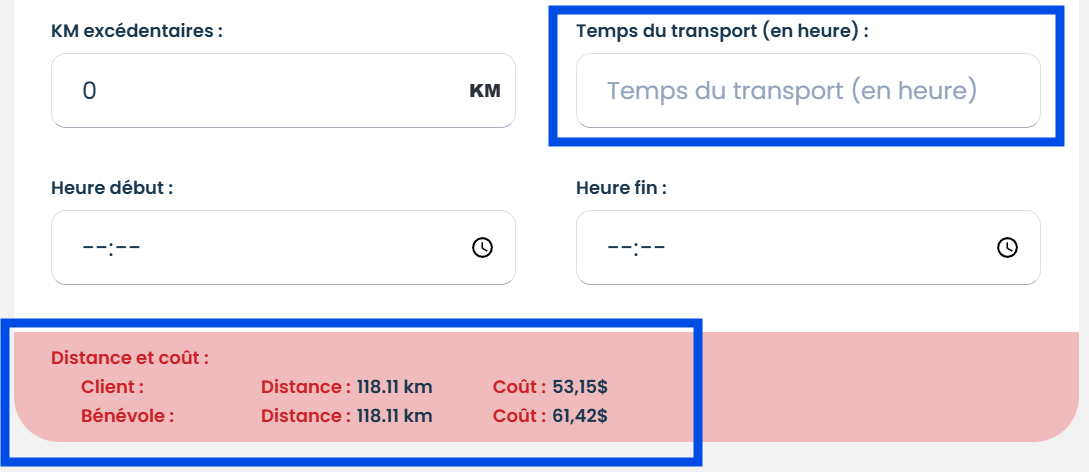Click the "Bénévole :" row label
Image resolution: width=1089 pixels, height=472 pixels.
coord(127,415)
